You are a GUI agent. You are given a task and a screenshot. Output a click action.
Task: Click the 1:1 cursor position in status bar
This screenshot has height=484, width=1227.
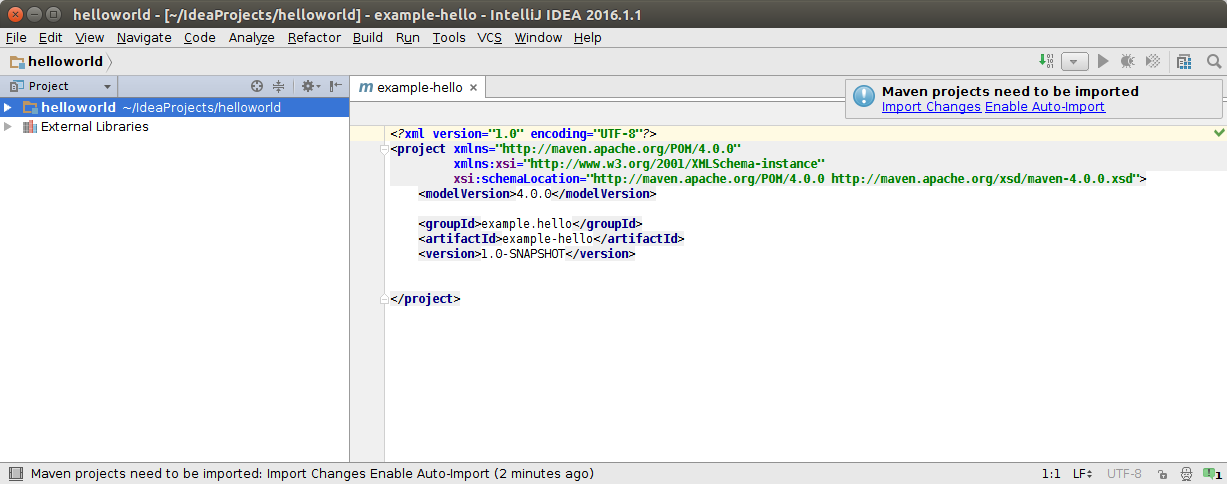coord(1051,473)
